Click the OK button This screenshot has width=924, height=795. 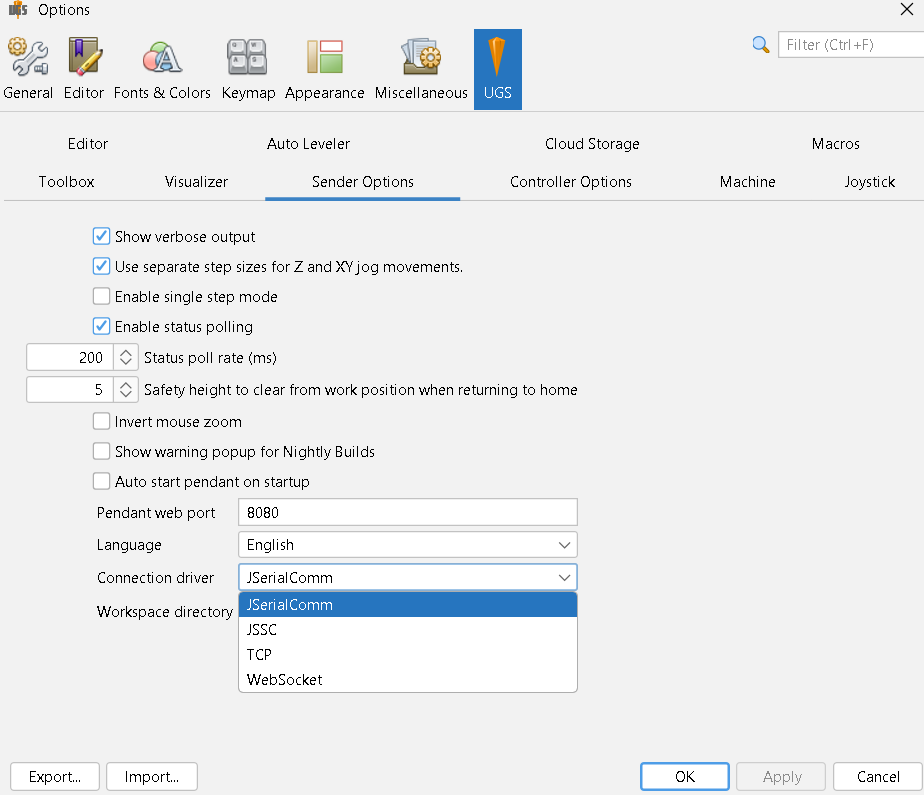[x=685, y=776]
